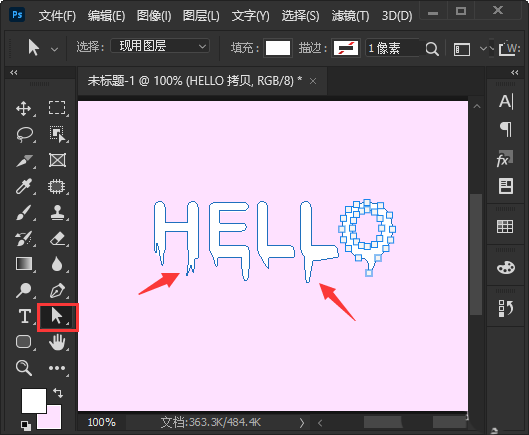Open the Paragraph panel icon
Image resolution: width=529 pixels, height=435 pixels.
[x=506, y=129]
